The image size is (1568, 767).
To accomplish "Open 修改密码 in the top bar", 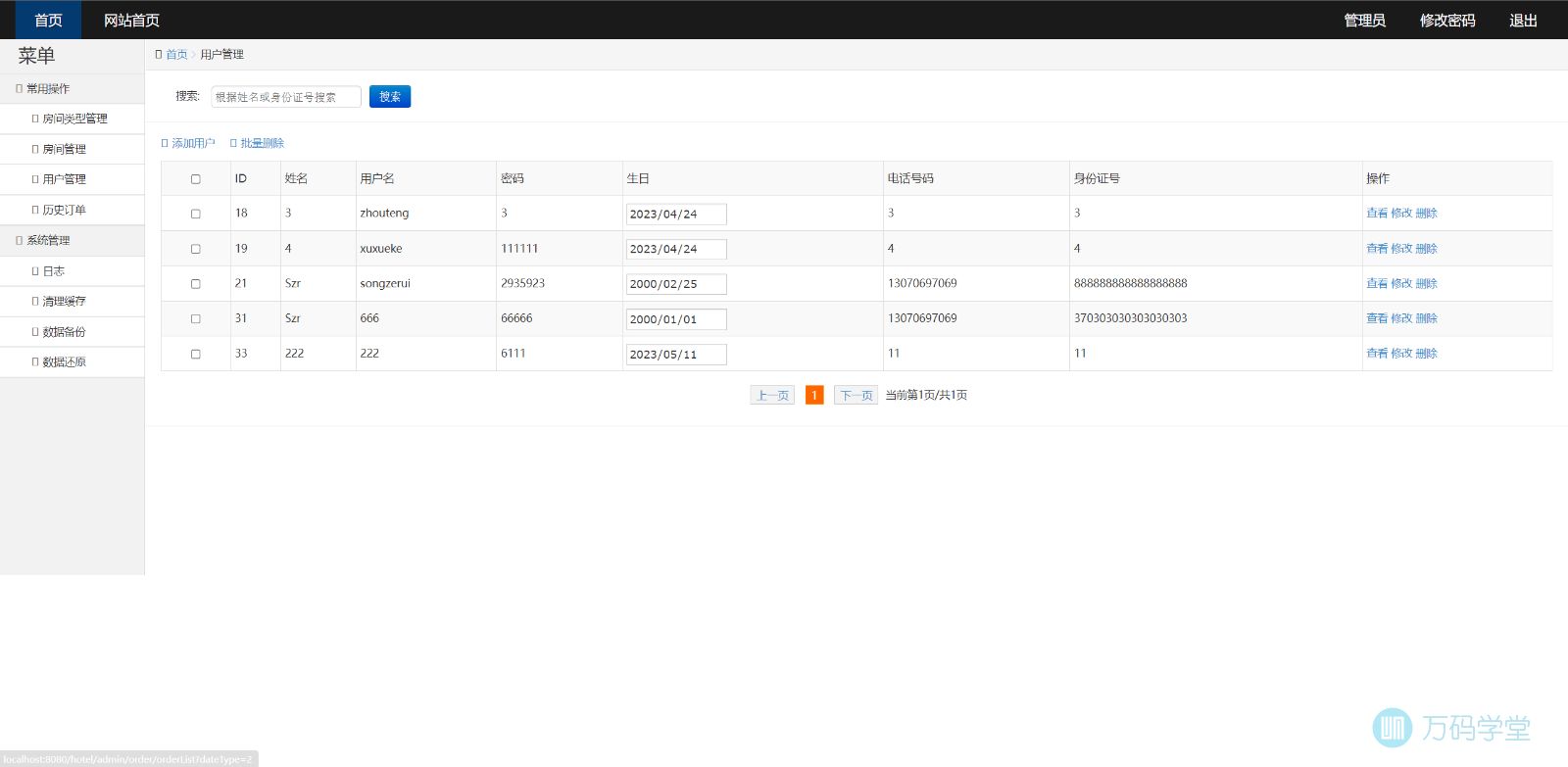I will 1447,20.
